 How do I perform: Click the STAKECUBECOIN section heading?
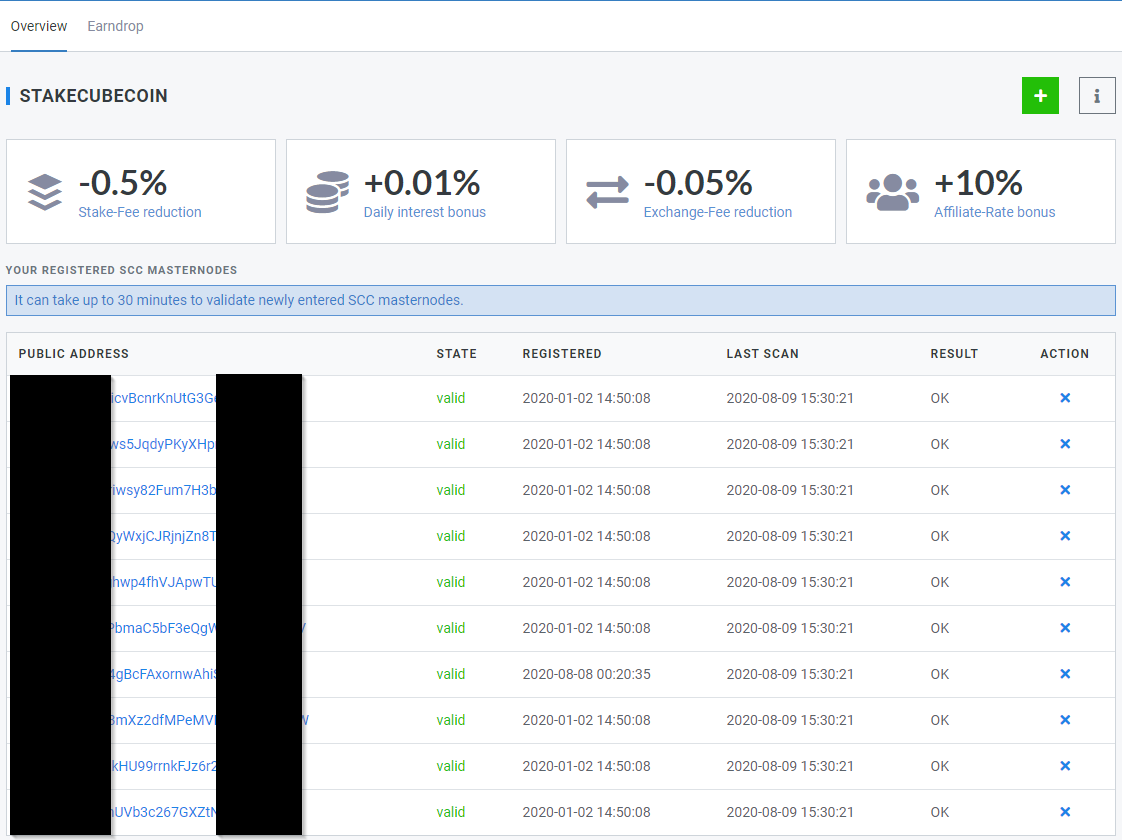(93, 96)
